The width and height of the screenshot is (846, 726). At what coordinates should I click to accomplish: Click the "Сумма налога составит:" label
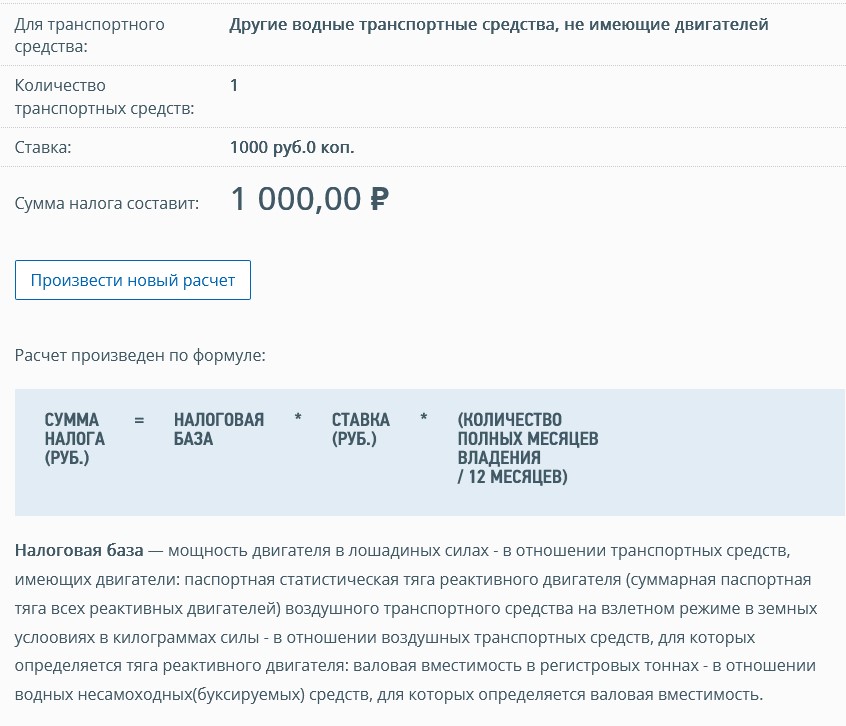tap(107, 203)
